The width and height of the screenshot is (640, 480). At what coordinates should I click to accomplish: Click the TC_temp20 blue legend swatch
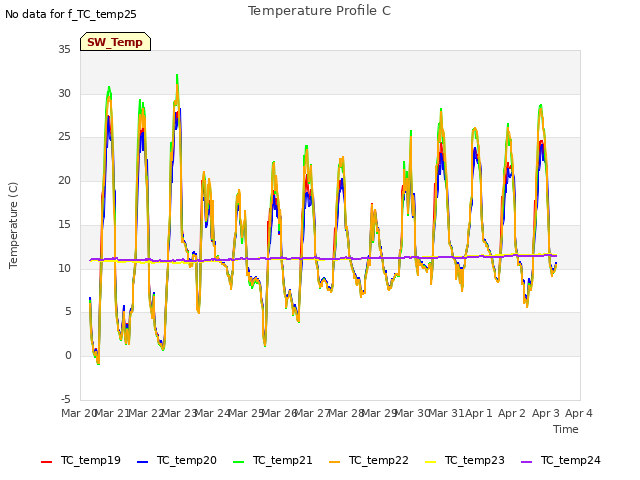(142, 462)
